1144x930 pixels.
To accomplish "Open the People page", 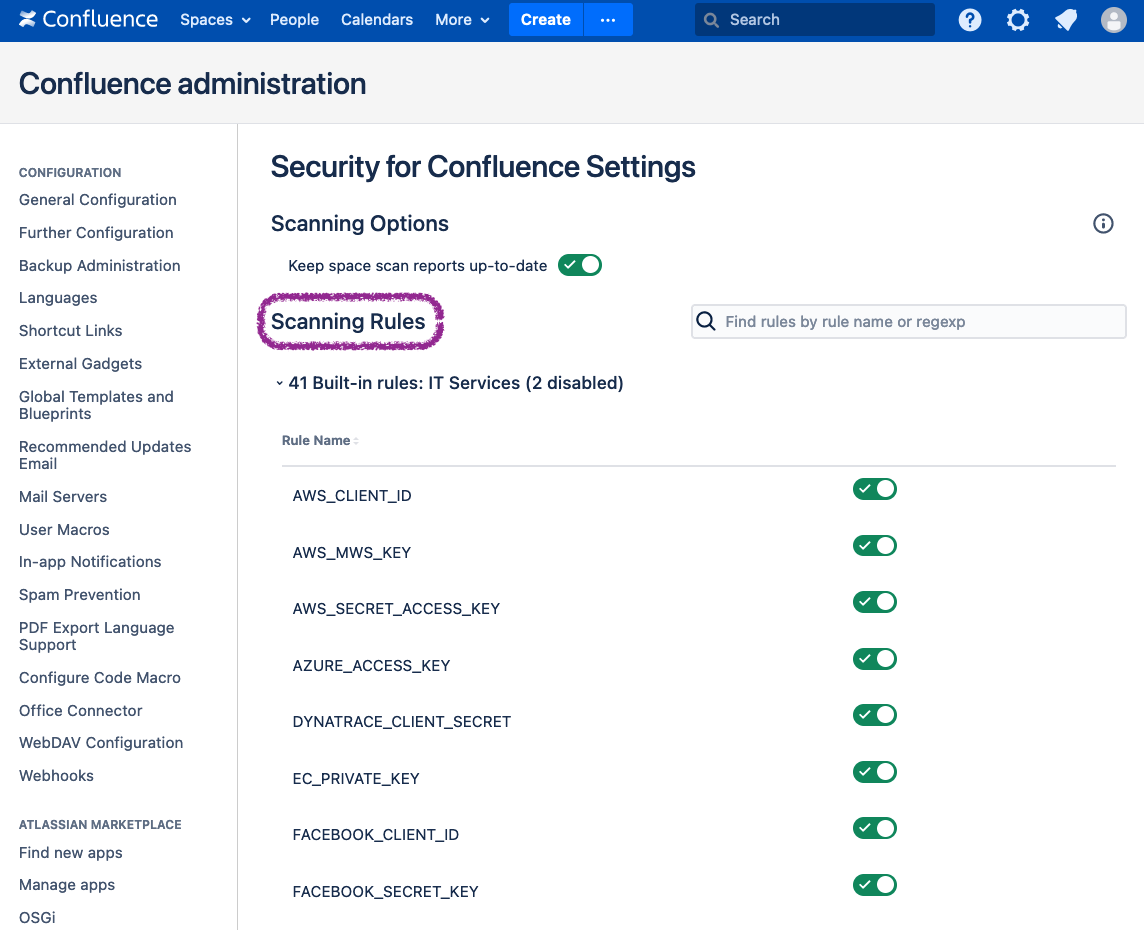I will click(x=294, y=19).
